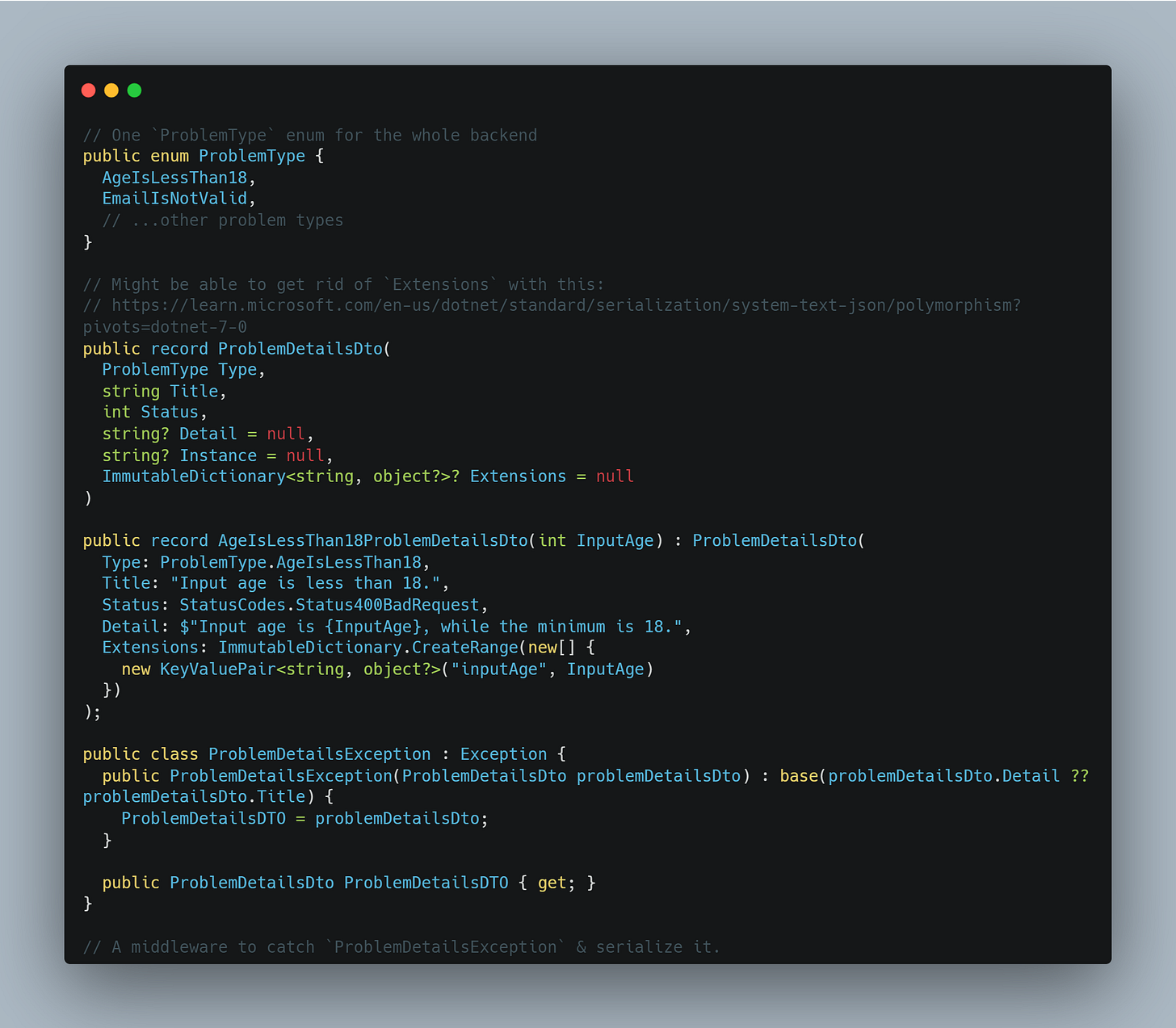The width and height of the screenshot is (1176, 1028).
Task: Click the text "pivots=dotnet-7-0"
Action: click(x=165, y=327)
